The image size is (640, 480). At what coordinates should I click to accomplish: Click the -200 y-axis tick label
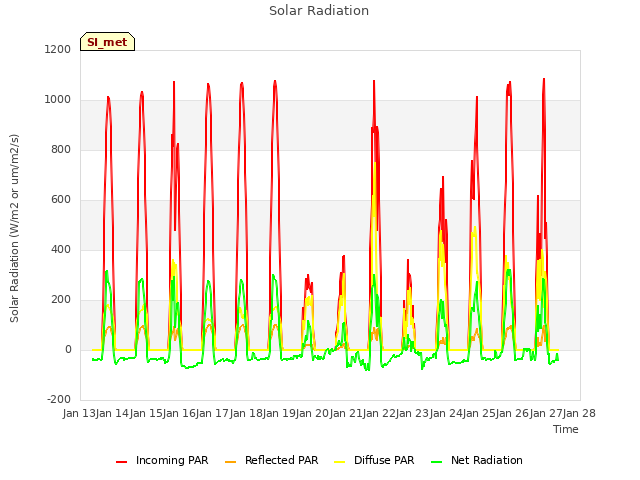pos(59,399)
